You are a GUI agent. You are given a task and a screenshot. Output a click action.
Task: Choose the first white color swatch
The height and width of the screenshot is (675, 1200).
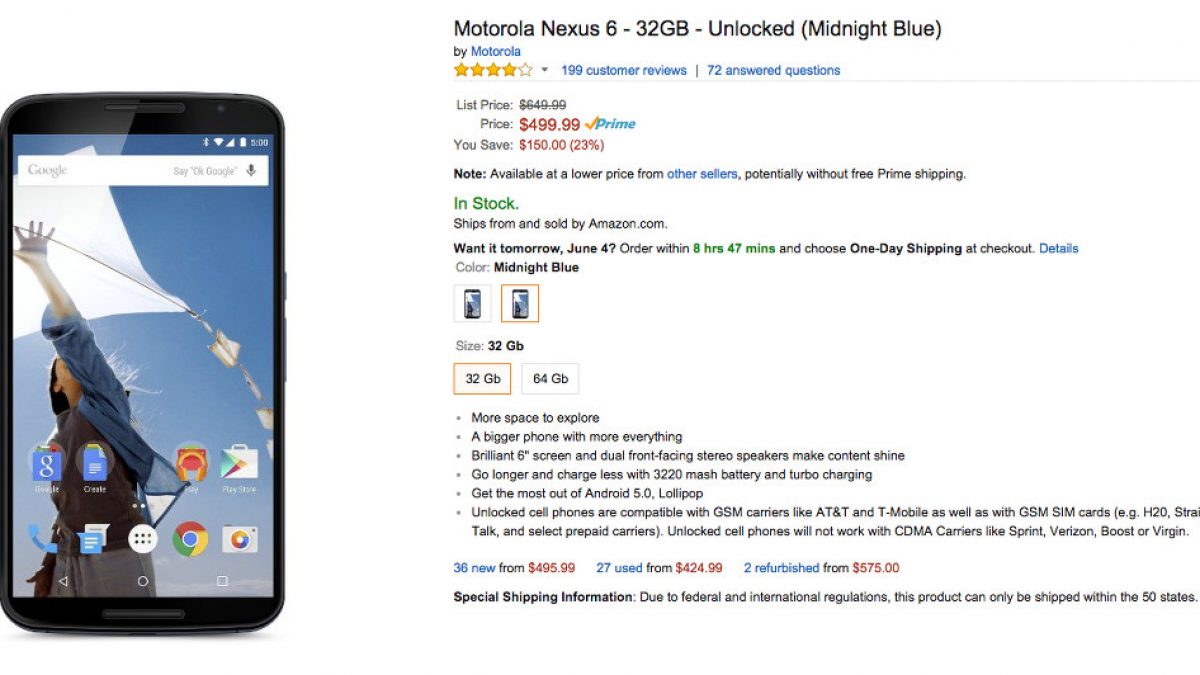(472, 303)
